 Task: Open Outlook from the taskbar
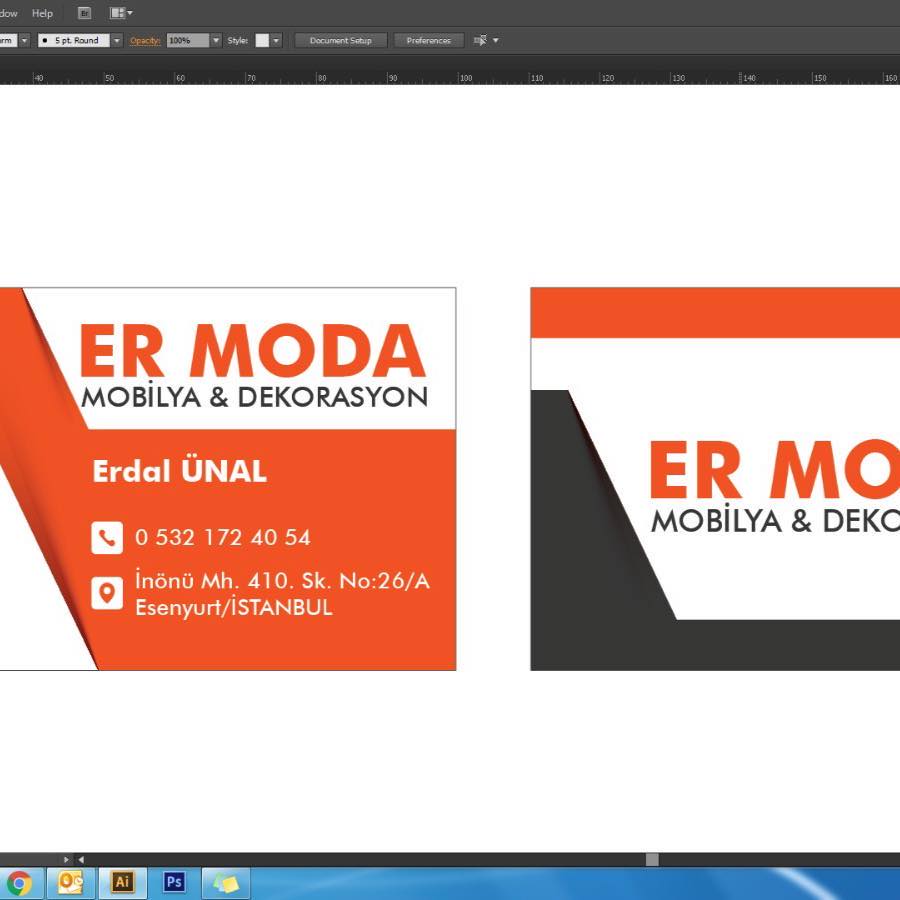(x=70, y=883)
